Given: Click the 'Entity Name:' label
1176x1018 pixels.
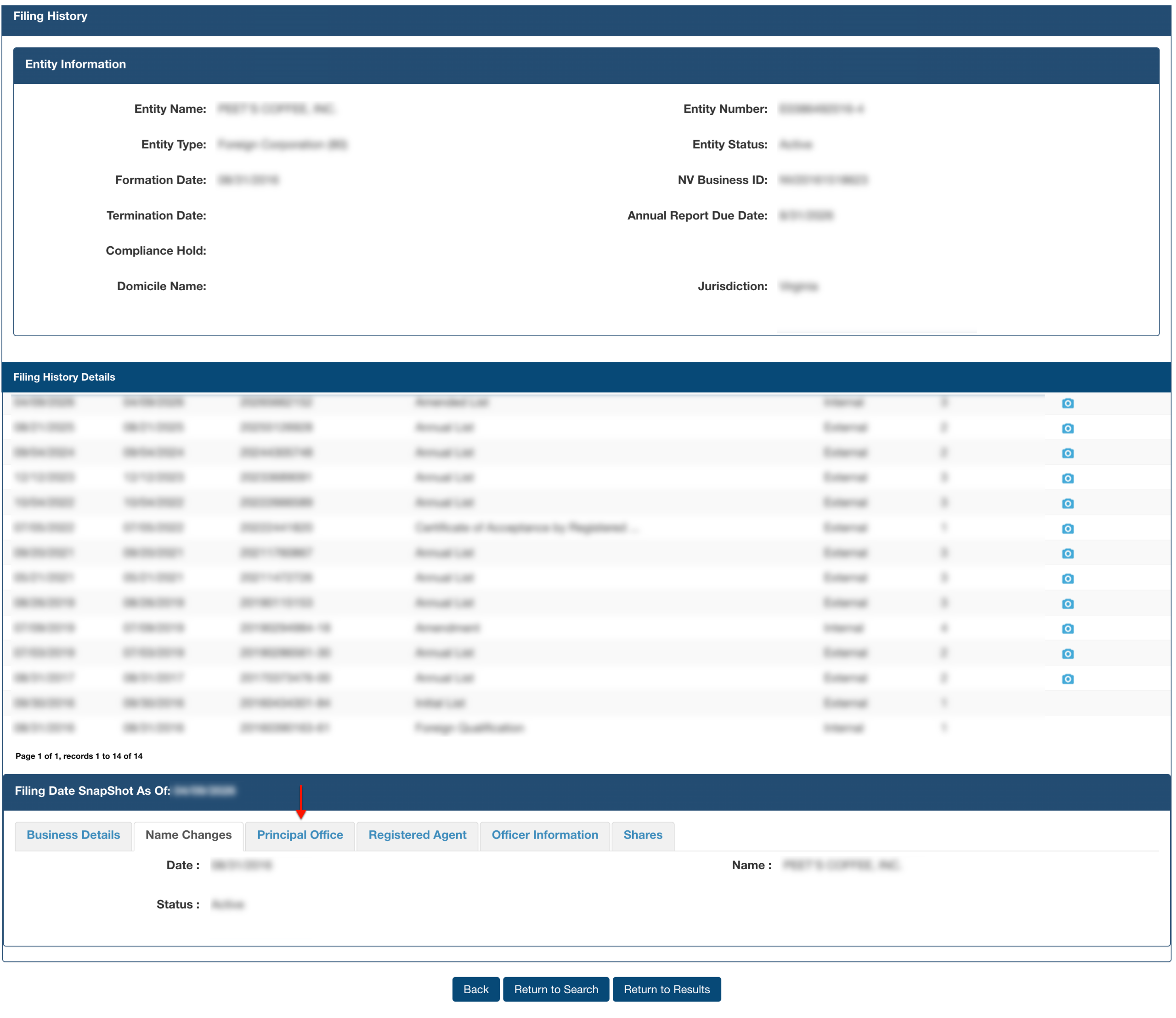Looking at the screenshot, I should tap(170, 109).
